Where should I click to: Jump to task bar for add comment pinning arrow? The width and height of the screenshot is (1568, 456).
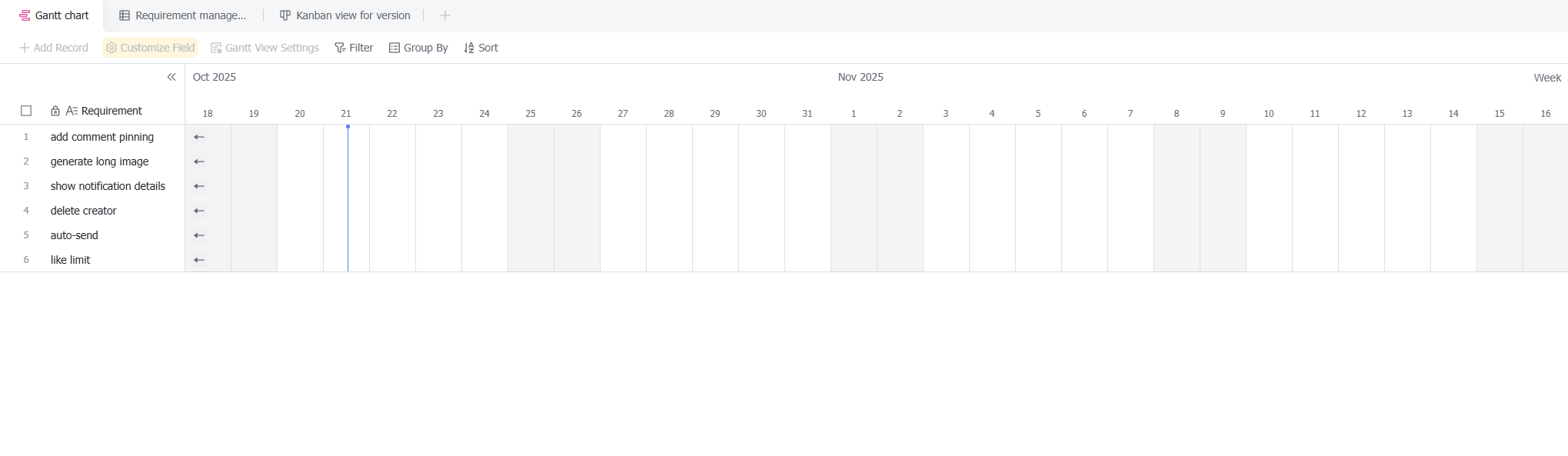199,137
